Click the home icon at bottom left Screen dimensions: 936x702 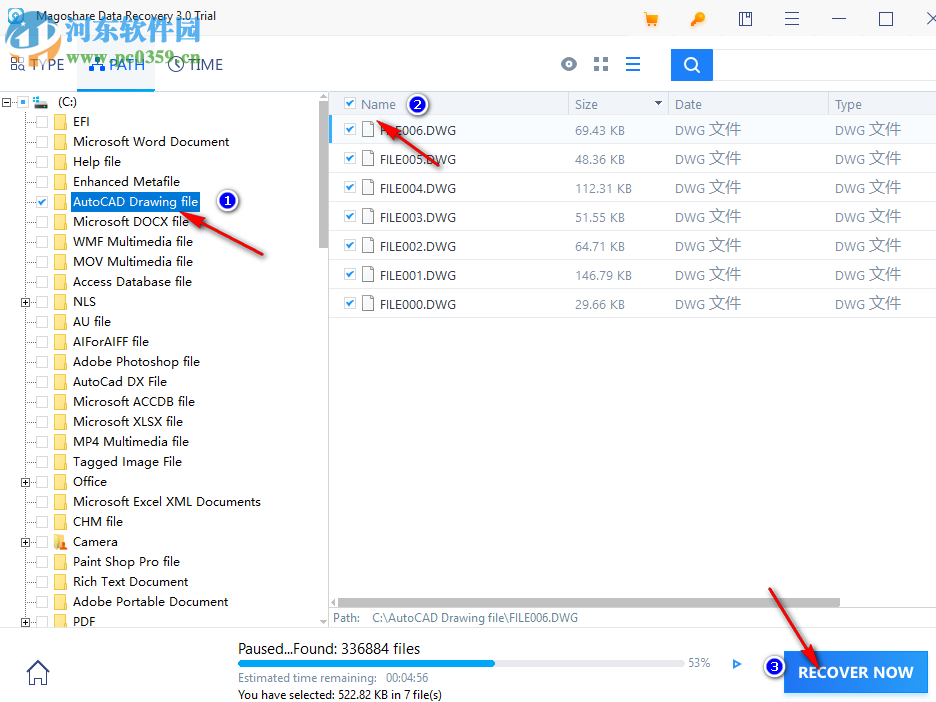click(37, 672)
